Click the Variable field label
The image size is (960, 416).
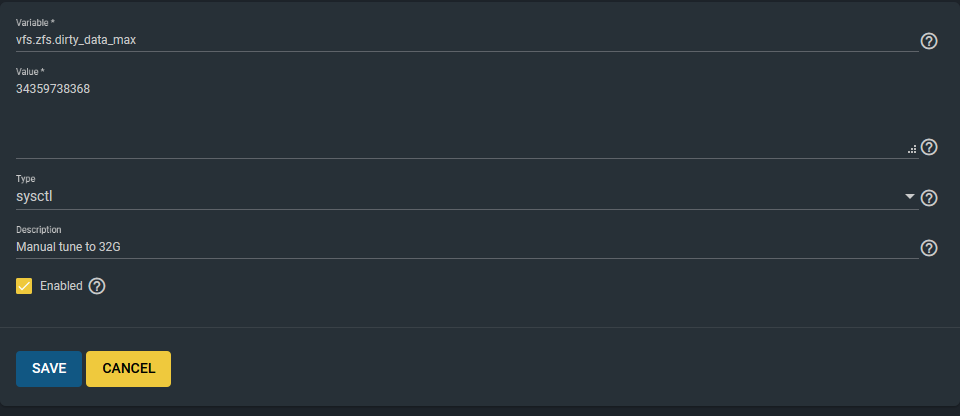pos(34,21)
